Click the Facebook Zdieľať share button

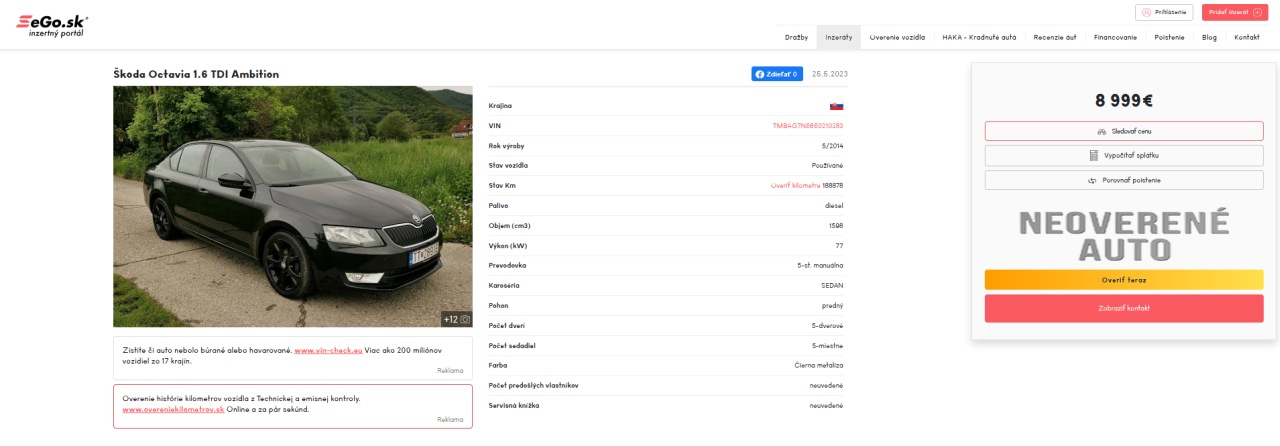click(777, 74)
